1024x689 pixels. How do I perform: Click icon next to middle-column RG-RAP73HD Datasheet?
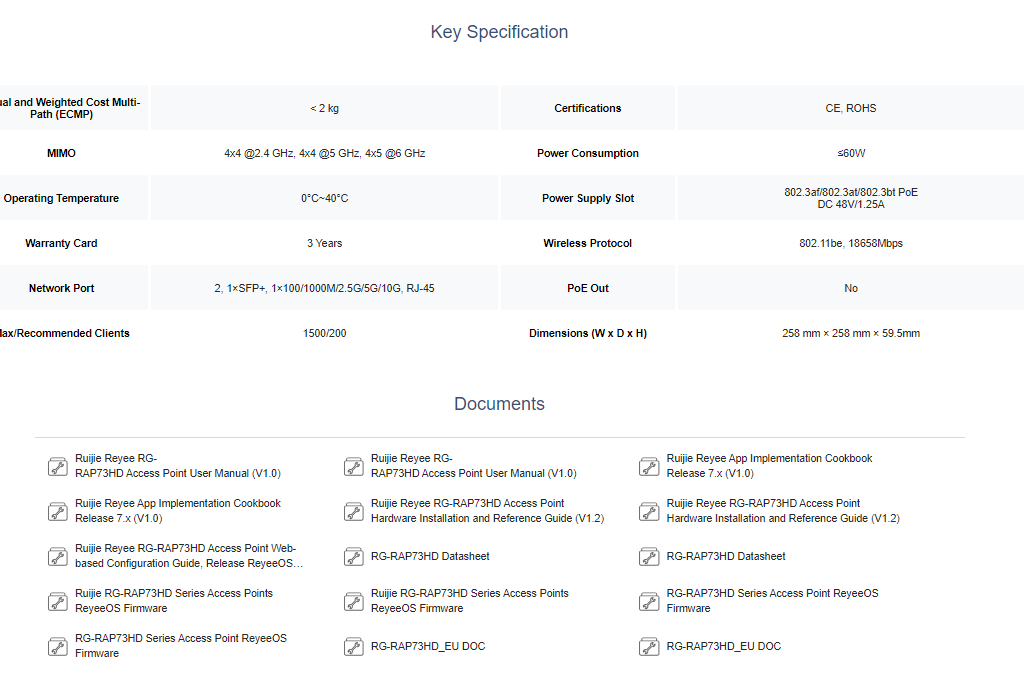click(x=354, y=557)
